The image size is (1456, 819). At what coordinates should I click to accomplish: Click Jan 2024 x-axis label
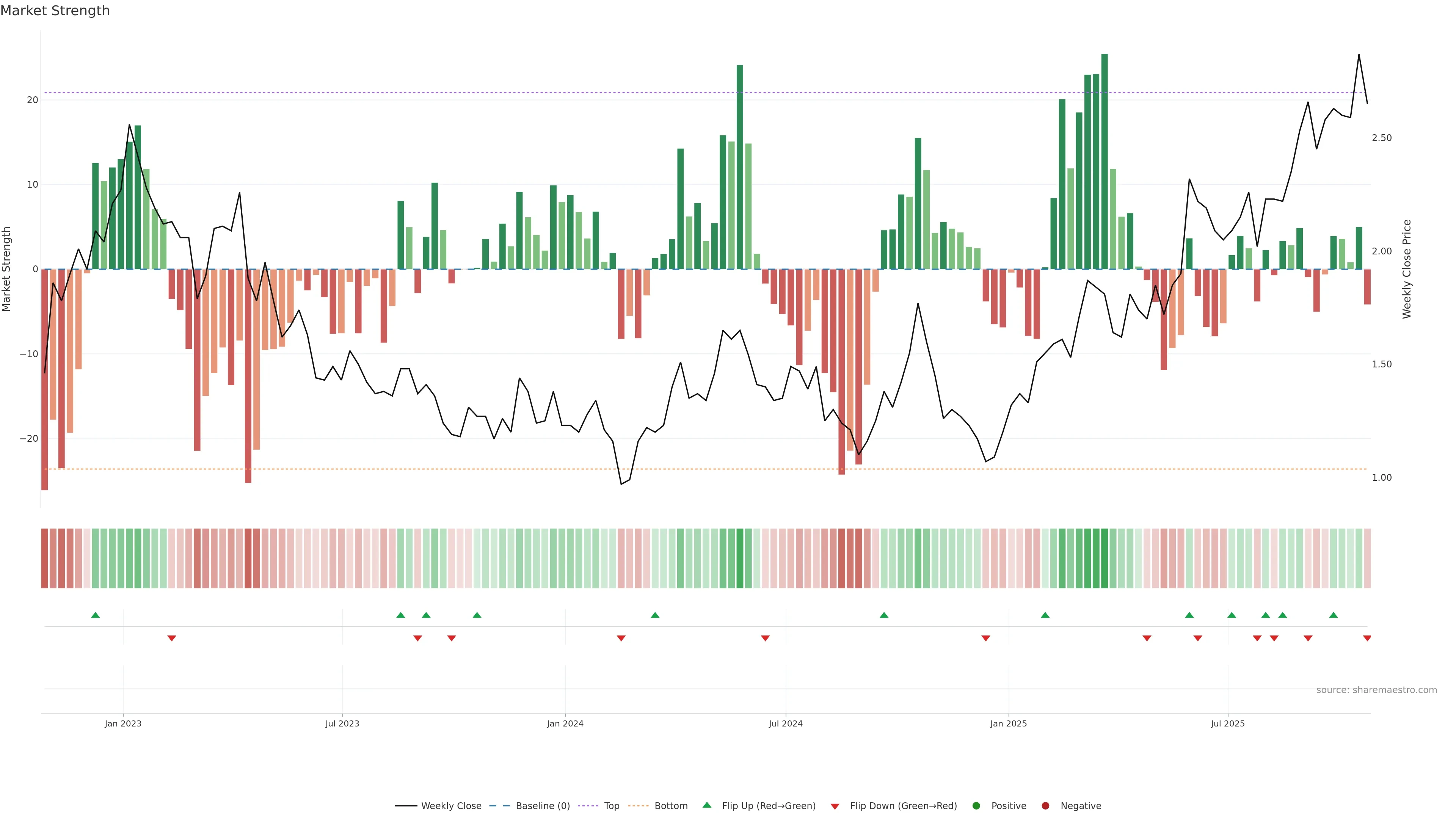[565, 723]
